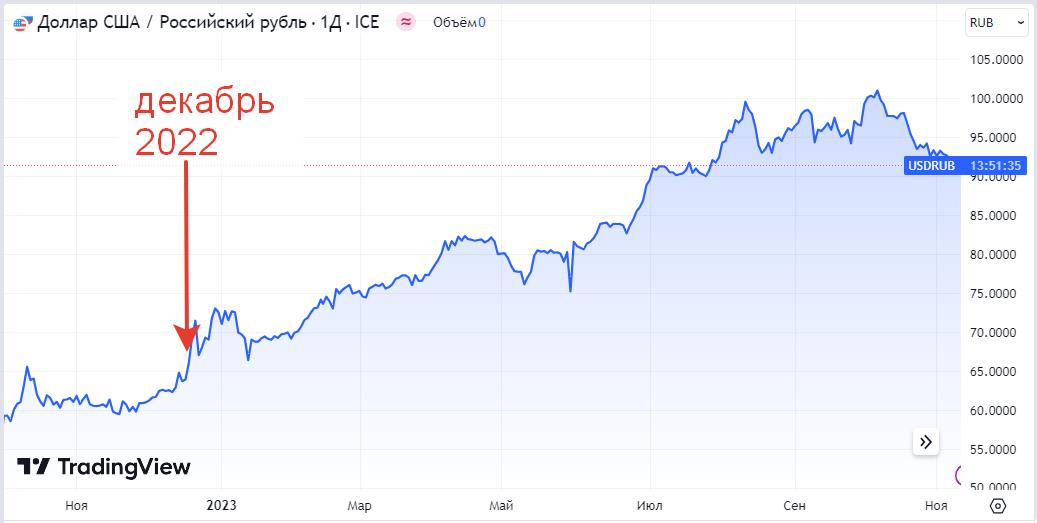The image size is (1037, 523).
Task: Click the TradingView logo
Action: pos(104,467)
